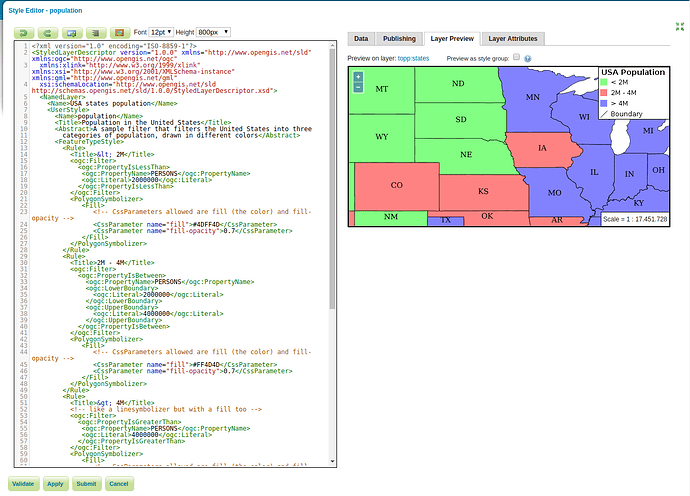Viewport: 690px width, 496px height.
Task: Click the insert image toolbar button
Action: coord(119,33)
